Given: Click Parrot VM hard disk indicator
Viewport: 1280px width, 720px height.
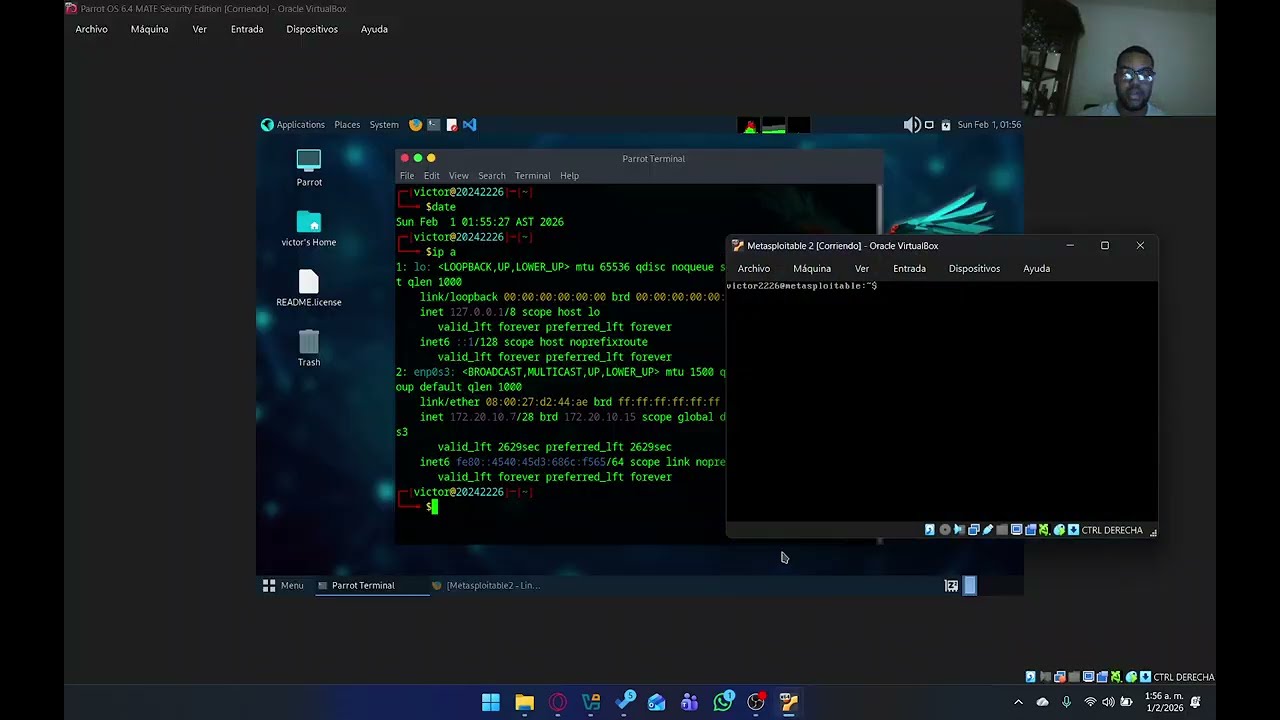Looking at the screenshot, I should coord(1031,677).
